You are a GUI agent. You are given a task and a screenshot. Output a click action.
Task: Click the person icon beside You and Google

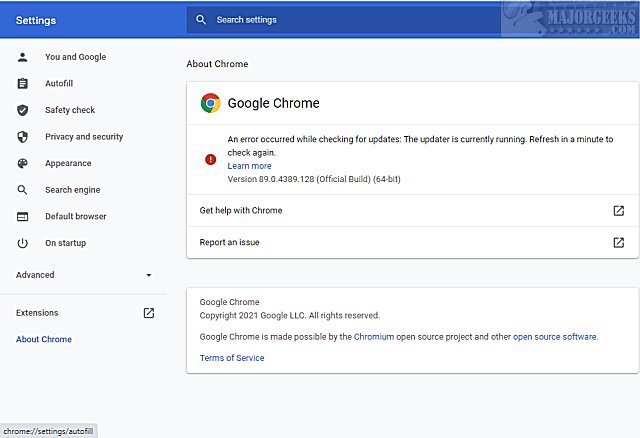(x=22, y=57)
